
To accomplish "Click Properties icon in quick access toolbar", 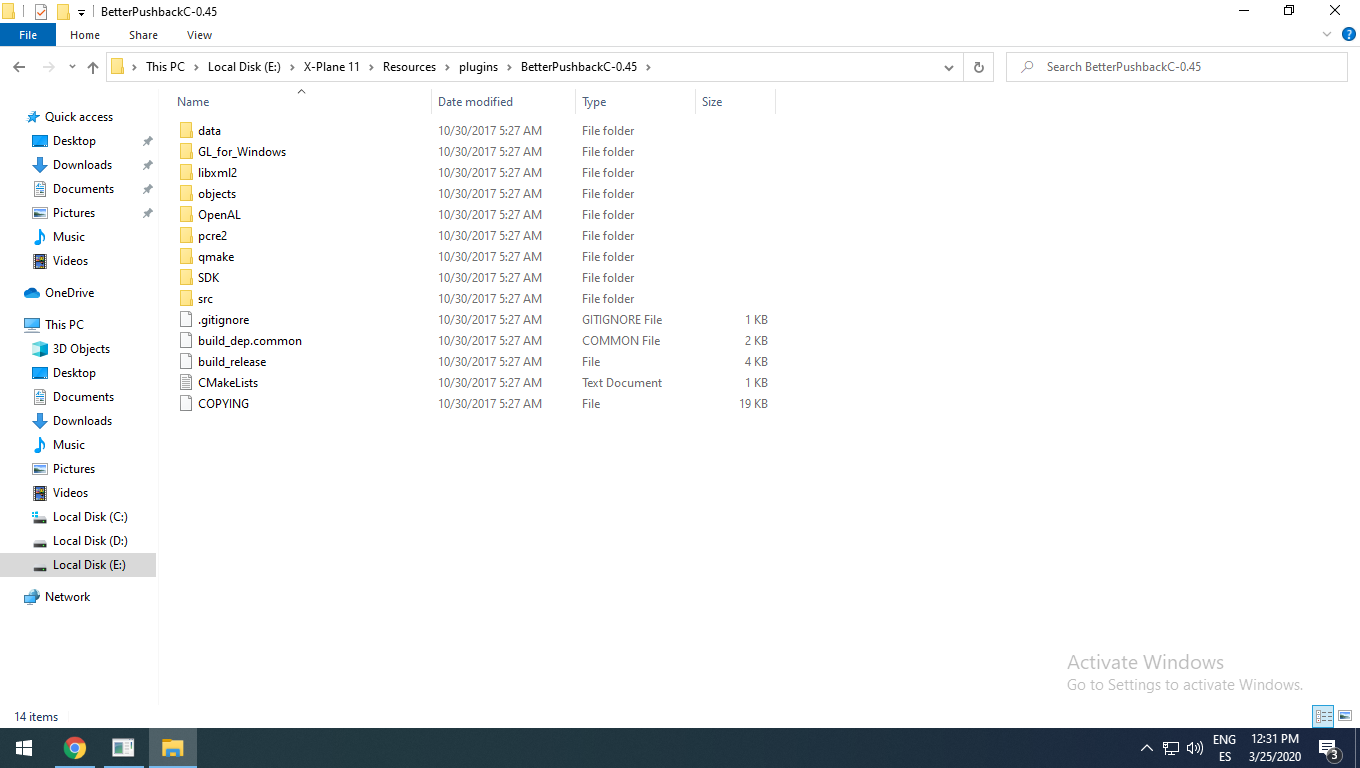I will coord(41,12).
